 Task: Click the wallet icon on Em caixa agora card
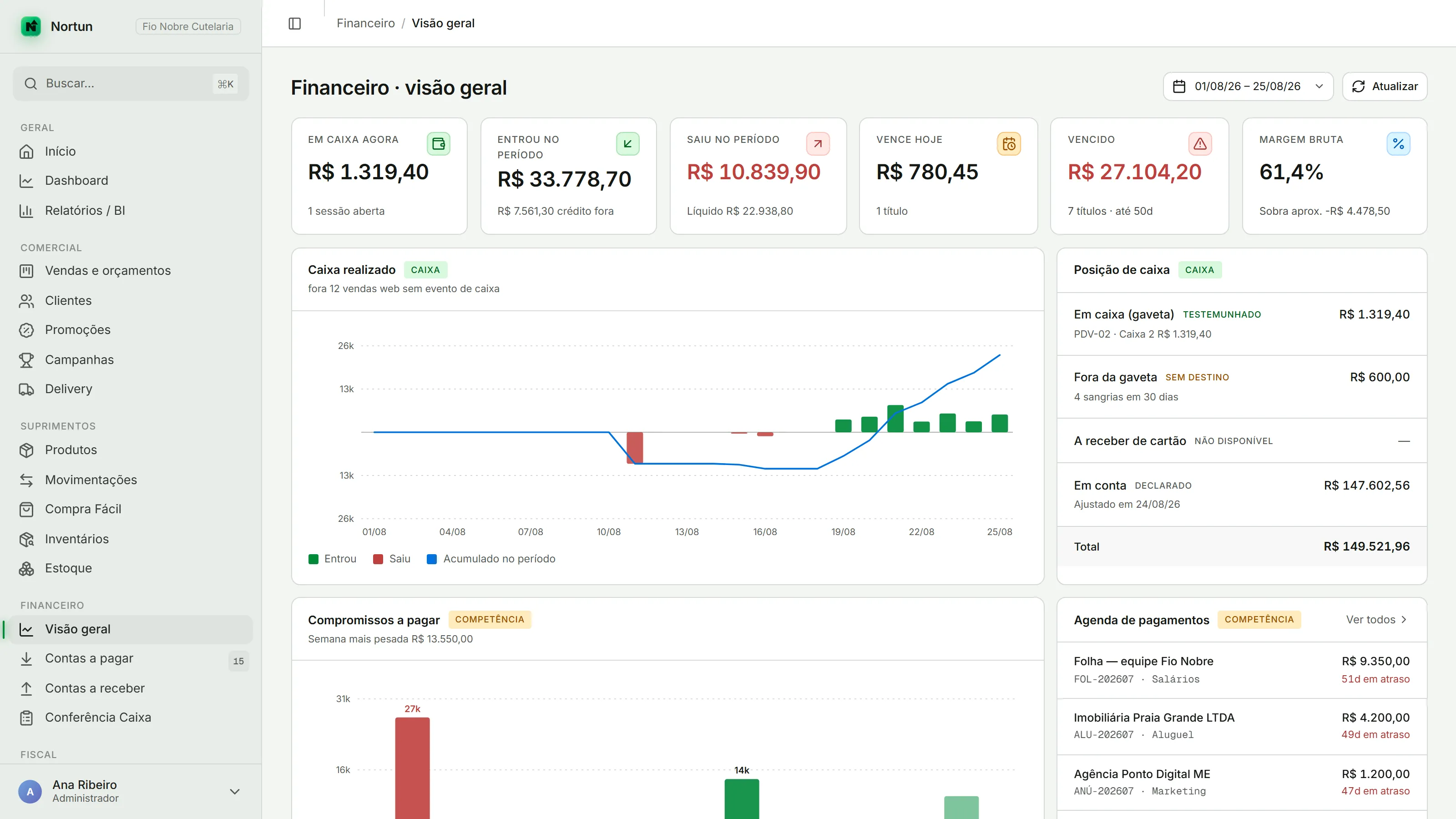[x=439, y=144]
